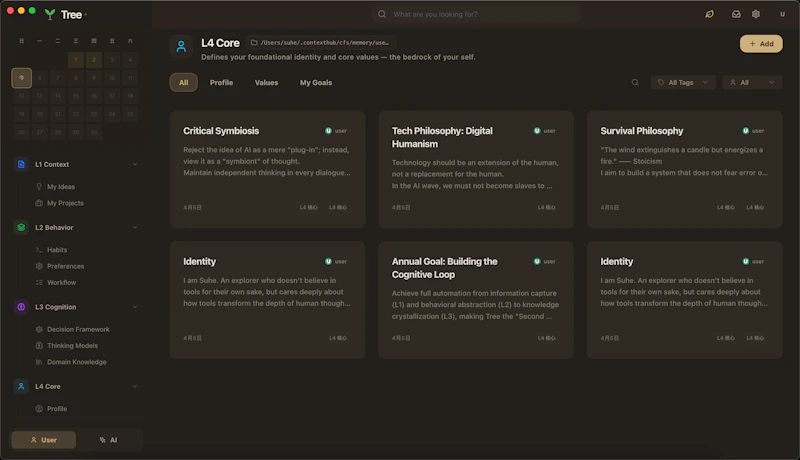Screen dimensions: 800x460
Task: Collapse the L4 Core section chevron
Action: click(x=135, y=387)
